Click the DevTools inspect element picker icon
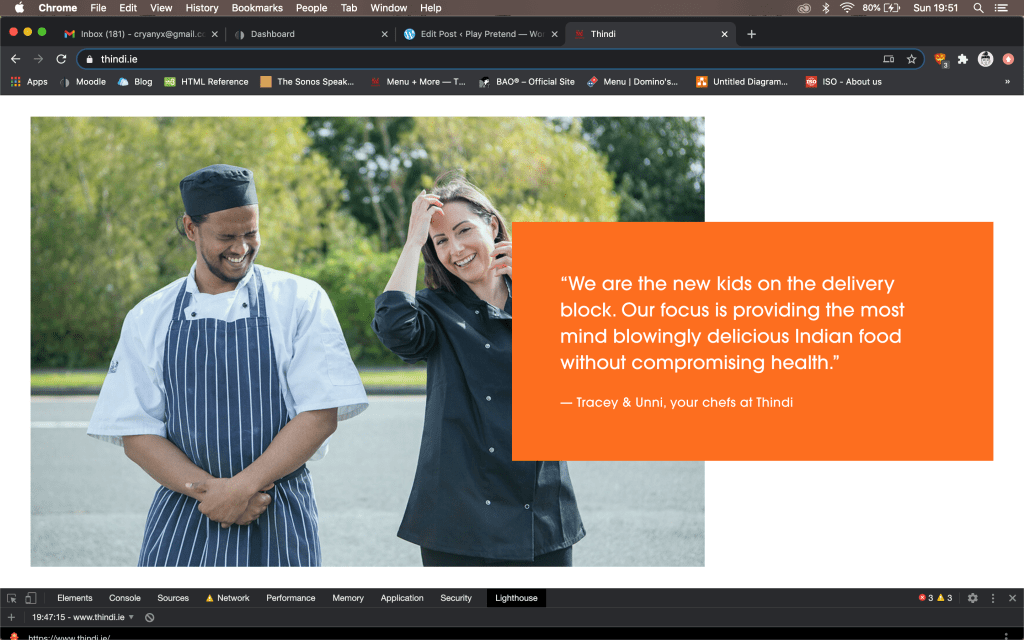The image size is (1024, 640). [12, 598]
